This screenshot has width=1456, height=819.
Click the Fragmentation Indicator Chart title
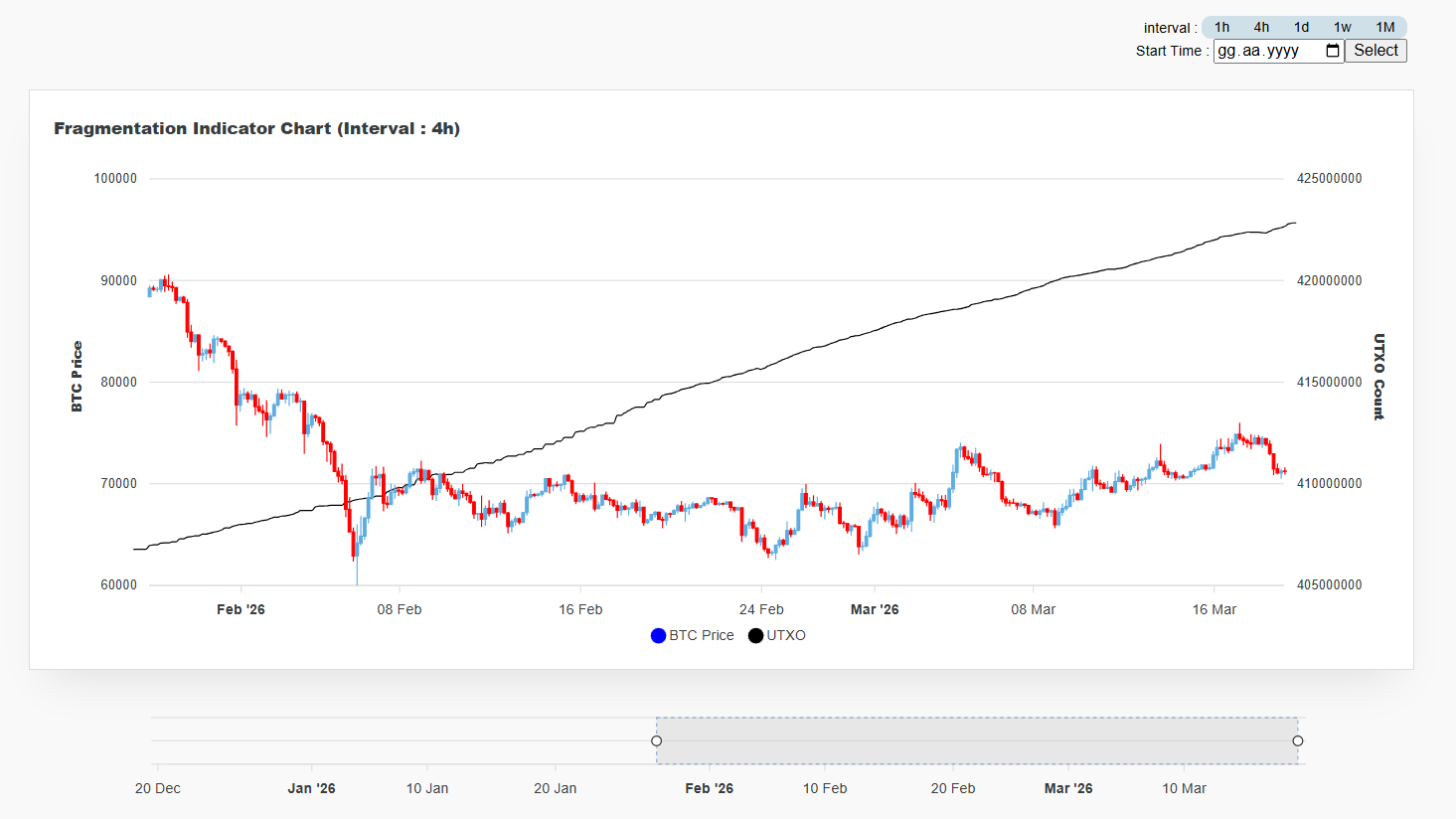click(x=256, y=128)
